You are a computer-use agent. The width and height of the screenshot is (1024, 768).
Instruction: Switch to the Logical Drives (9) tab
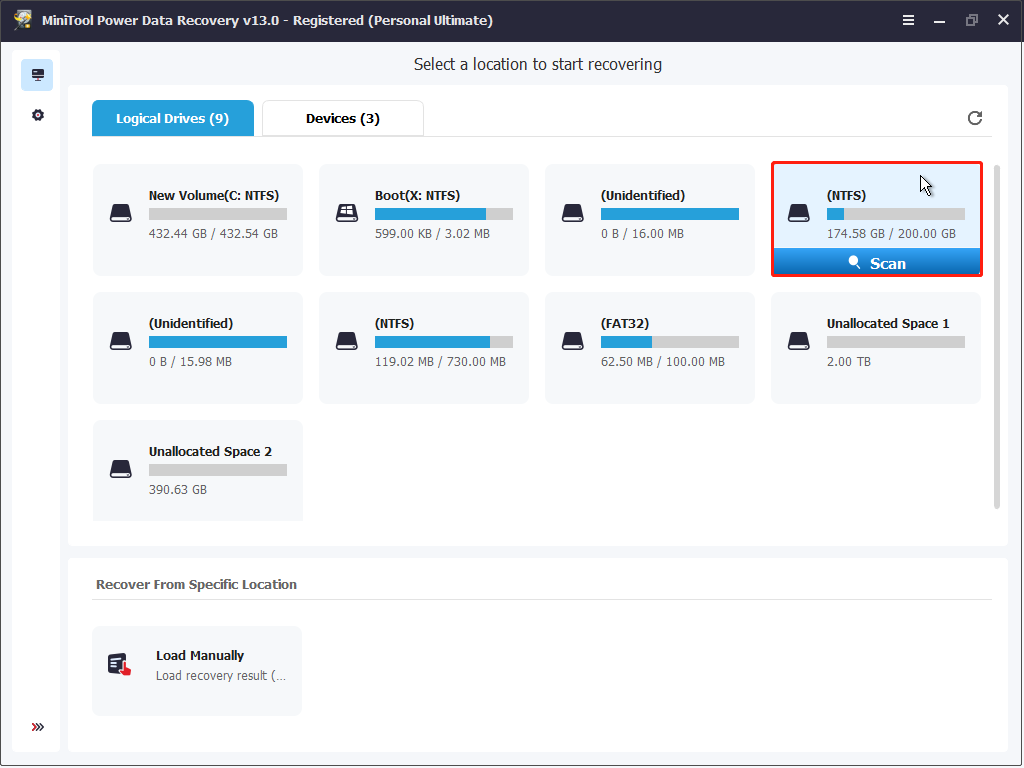[172, 118]
